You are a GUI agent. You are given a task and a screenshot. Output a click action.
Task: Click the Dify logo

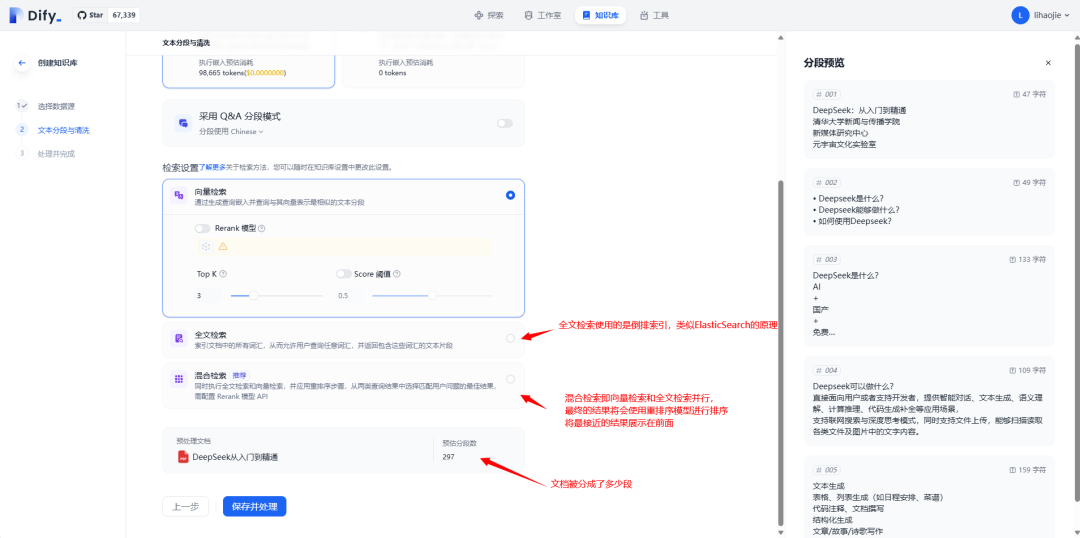(x=36, y=15)
